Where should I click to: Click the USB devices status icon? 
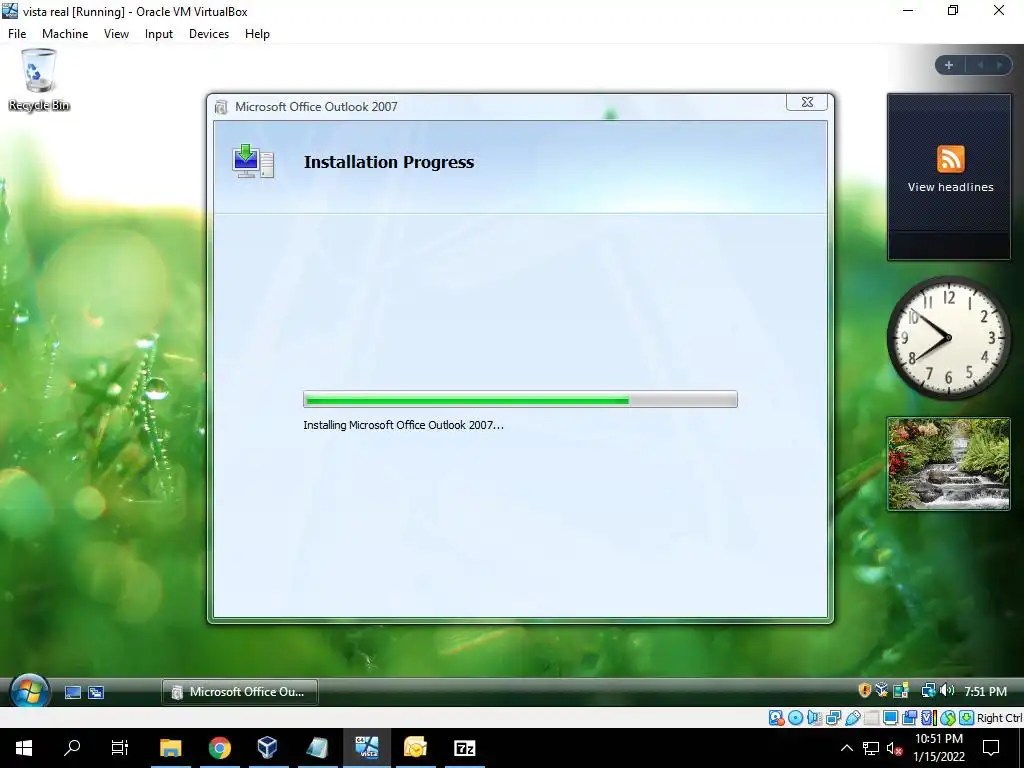(852, 718)
